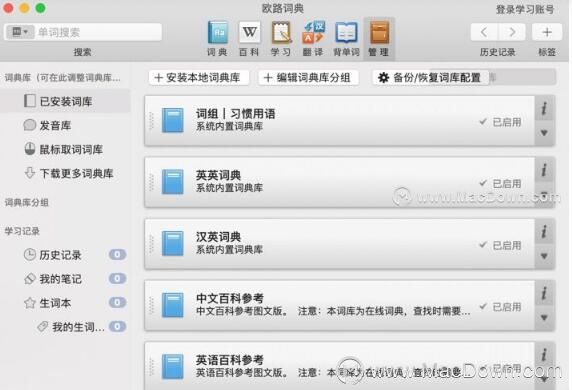This screenshot has width=572, height=390.
Task: Open the 百科 Wikipedia toolbar icon
Action: tap(250, 38)
